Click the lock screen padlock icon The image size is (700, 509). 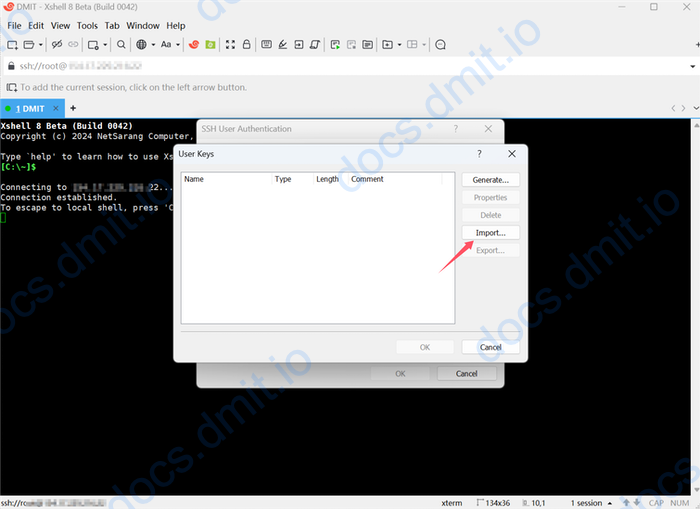click(246, 45)
